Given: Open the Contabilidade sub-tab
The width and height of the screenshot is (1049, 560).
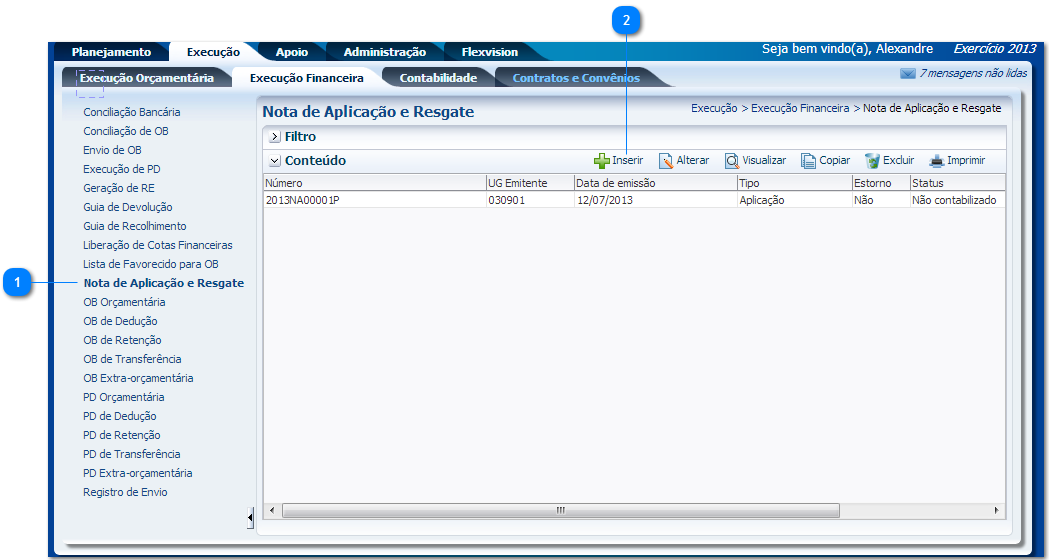Looking at the screenshot, I should coord(438,78).
